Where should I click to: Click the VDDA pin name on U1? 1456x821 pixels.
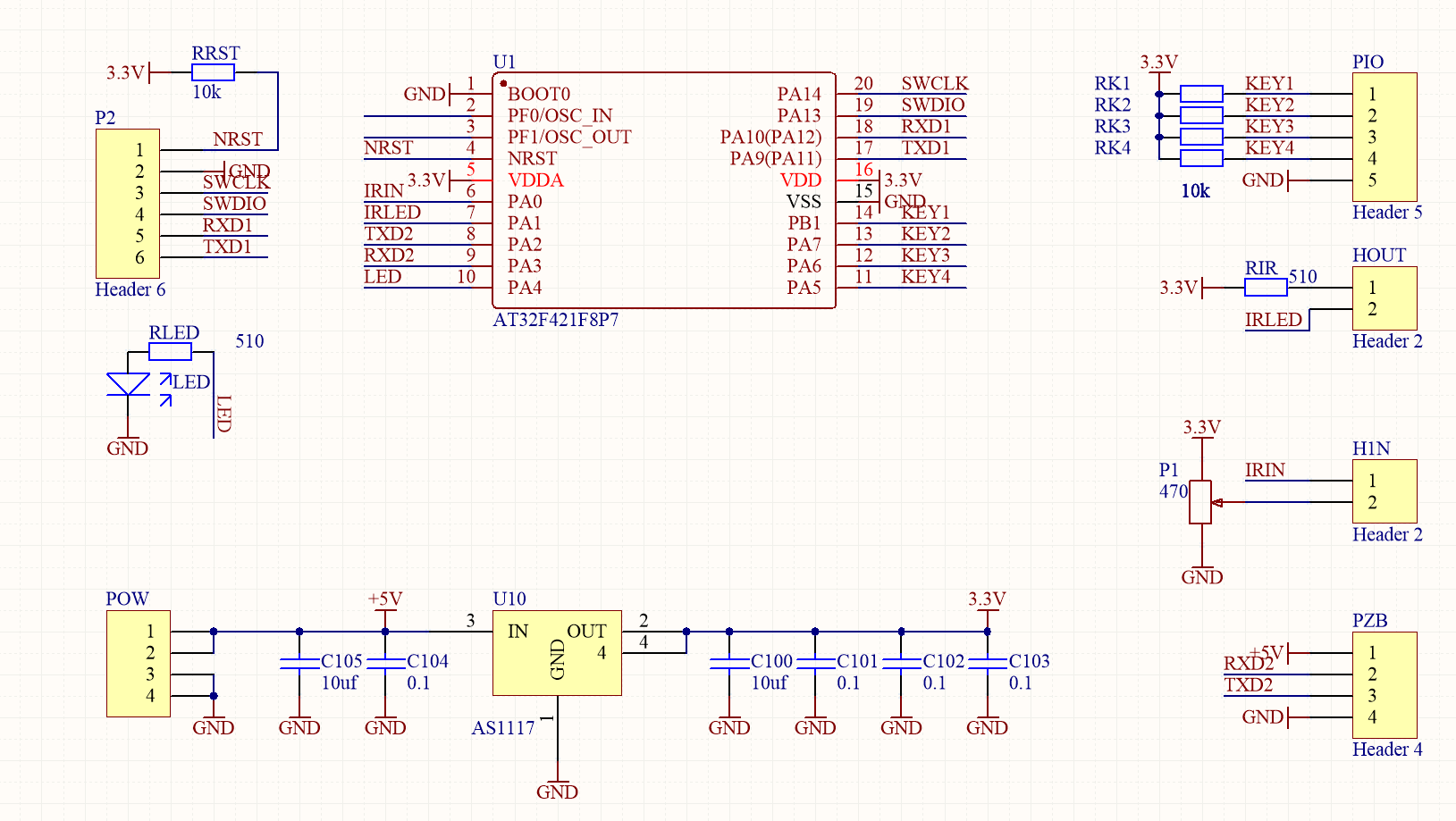coord(535,180)
